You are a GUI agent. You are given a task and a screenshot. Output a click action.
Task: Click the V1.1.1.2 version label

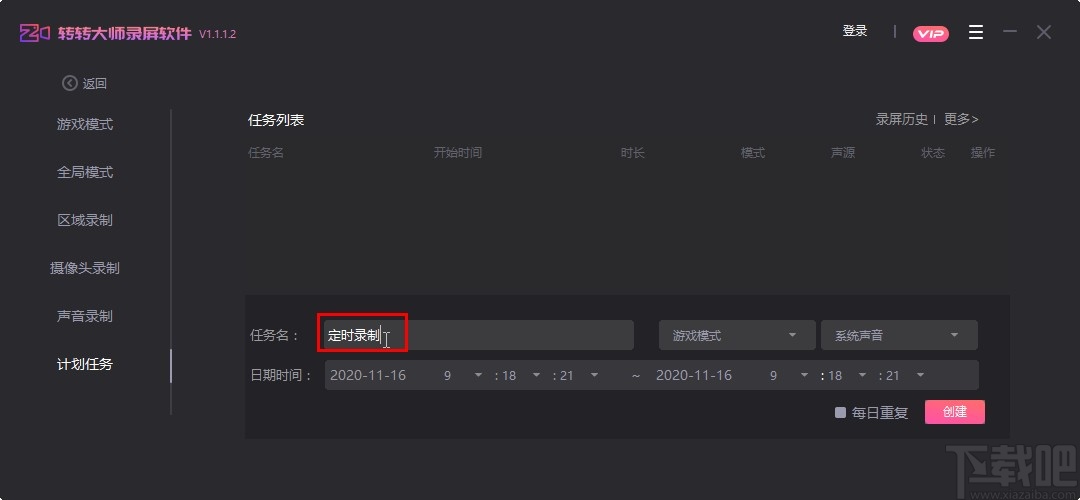click(x=218, y=34)
